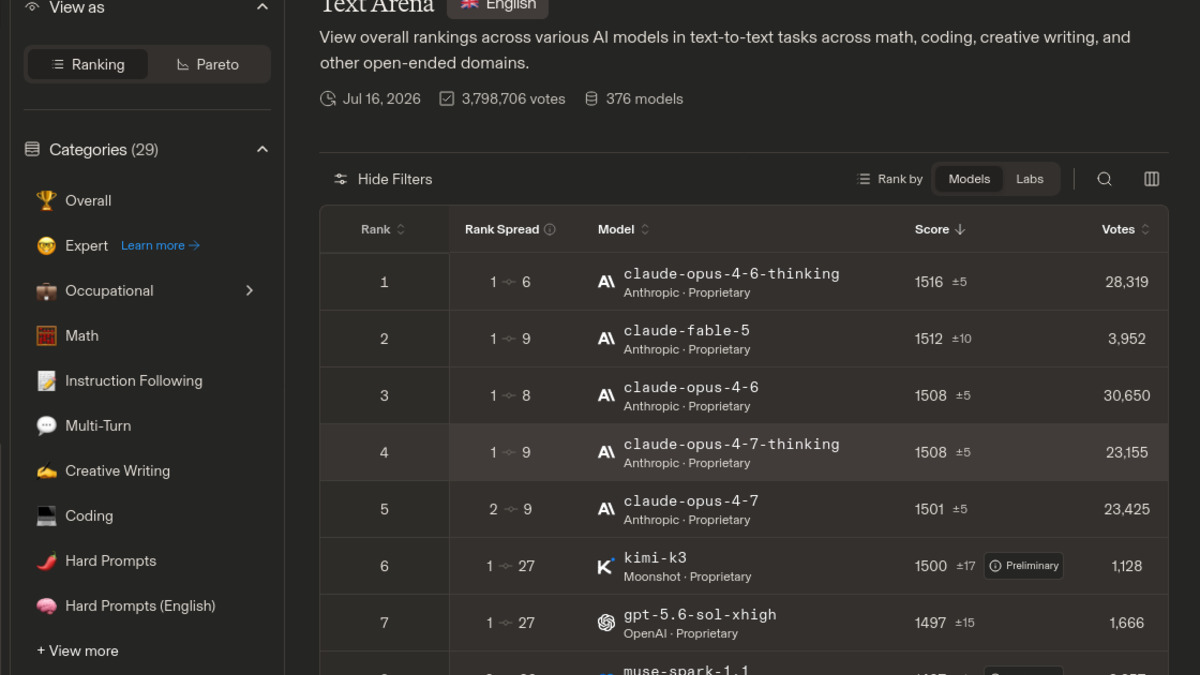Viewport: 1200px width, 675px height.
Task: Click Moonshot logo beside kimi-k3
Action: (x=606, y=566)
